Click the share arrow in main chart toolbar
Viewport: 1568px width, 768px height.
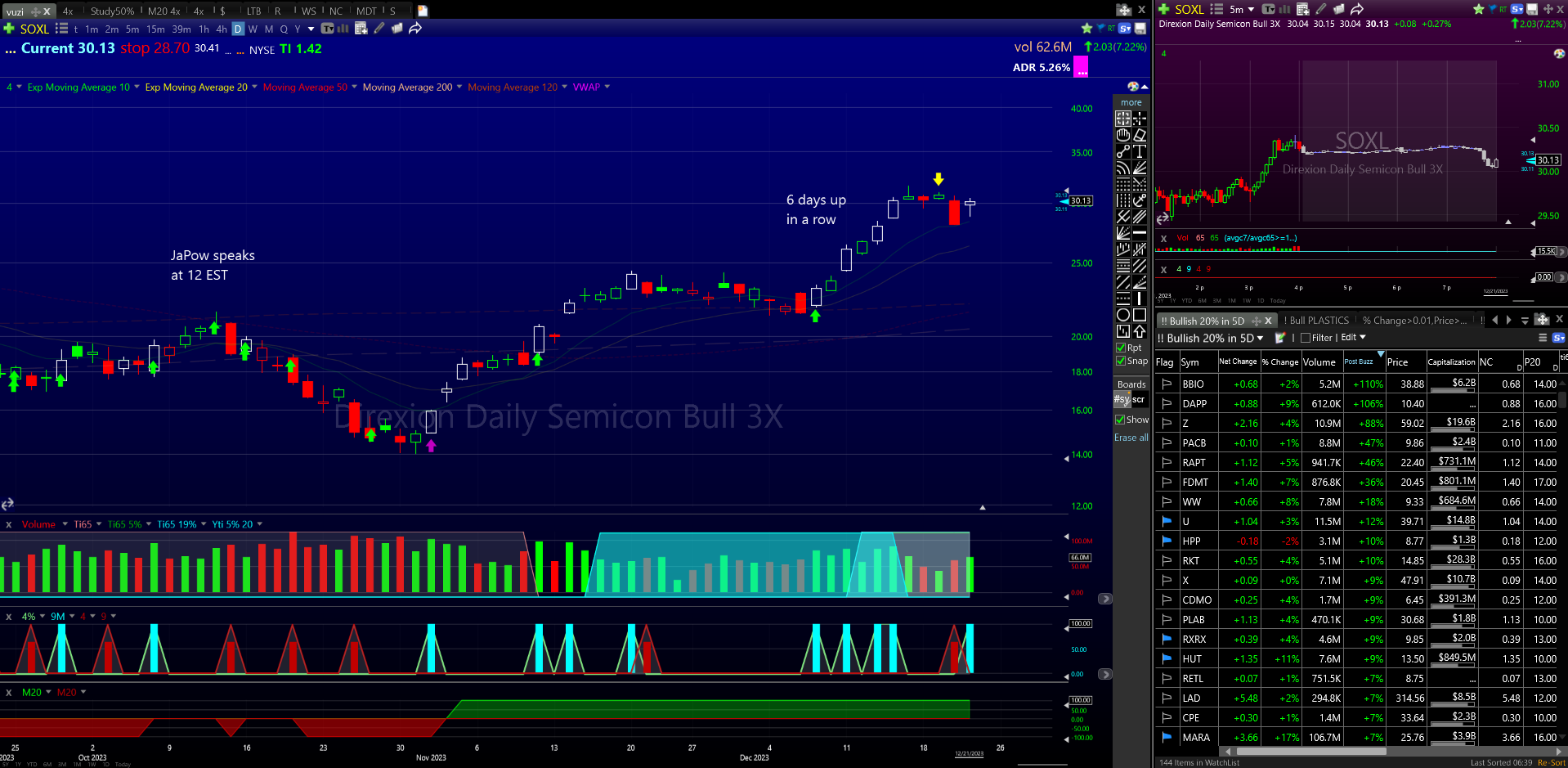415,29
